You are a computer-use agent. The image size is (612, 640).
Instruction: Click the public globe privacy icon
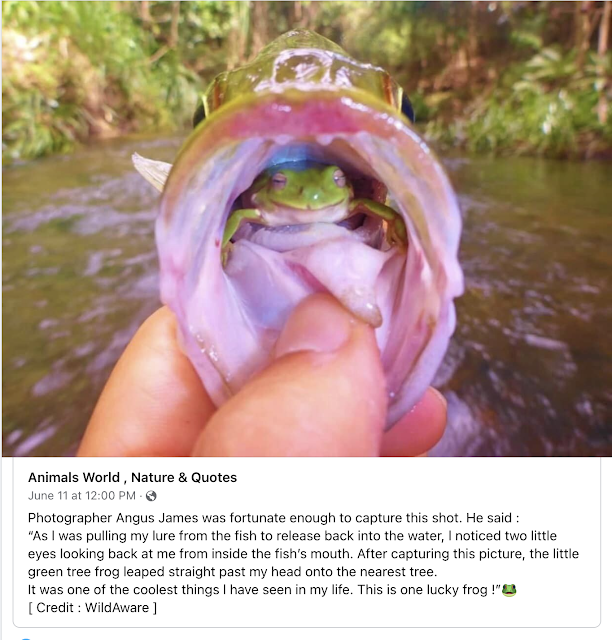click(x=151, y=496)
